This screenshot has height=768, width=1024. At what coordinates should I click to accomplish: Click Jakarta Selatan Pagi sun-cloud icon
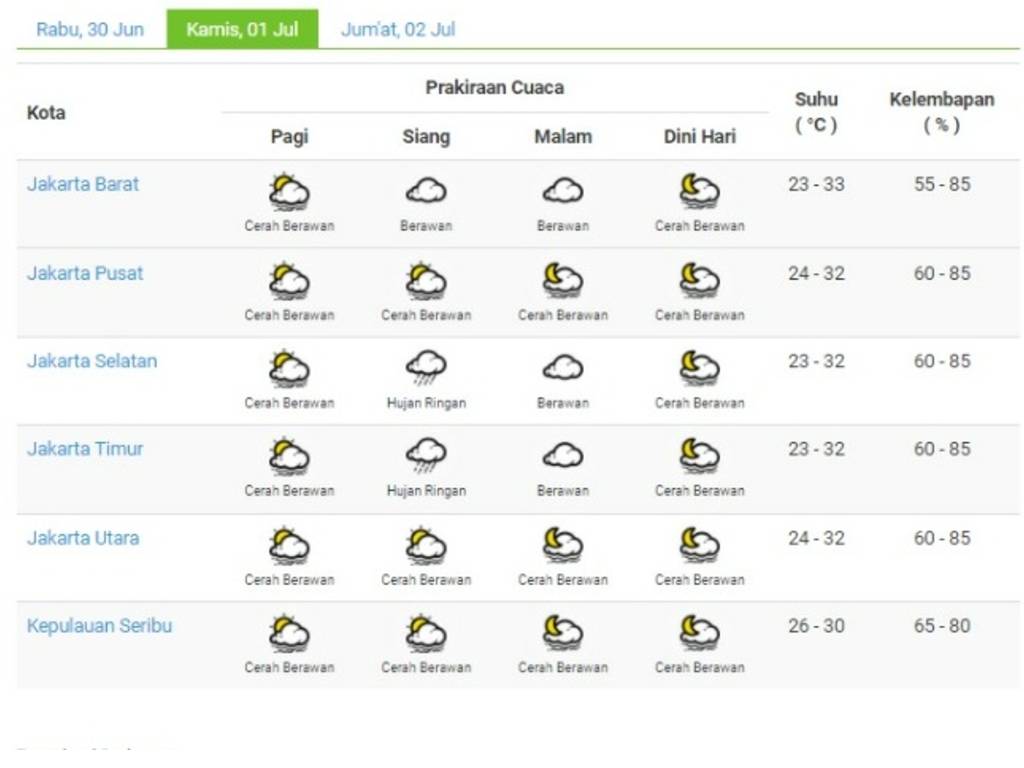click(x=289, y=369)
